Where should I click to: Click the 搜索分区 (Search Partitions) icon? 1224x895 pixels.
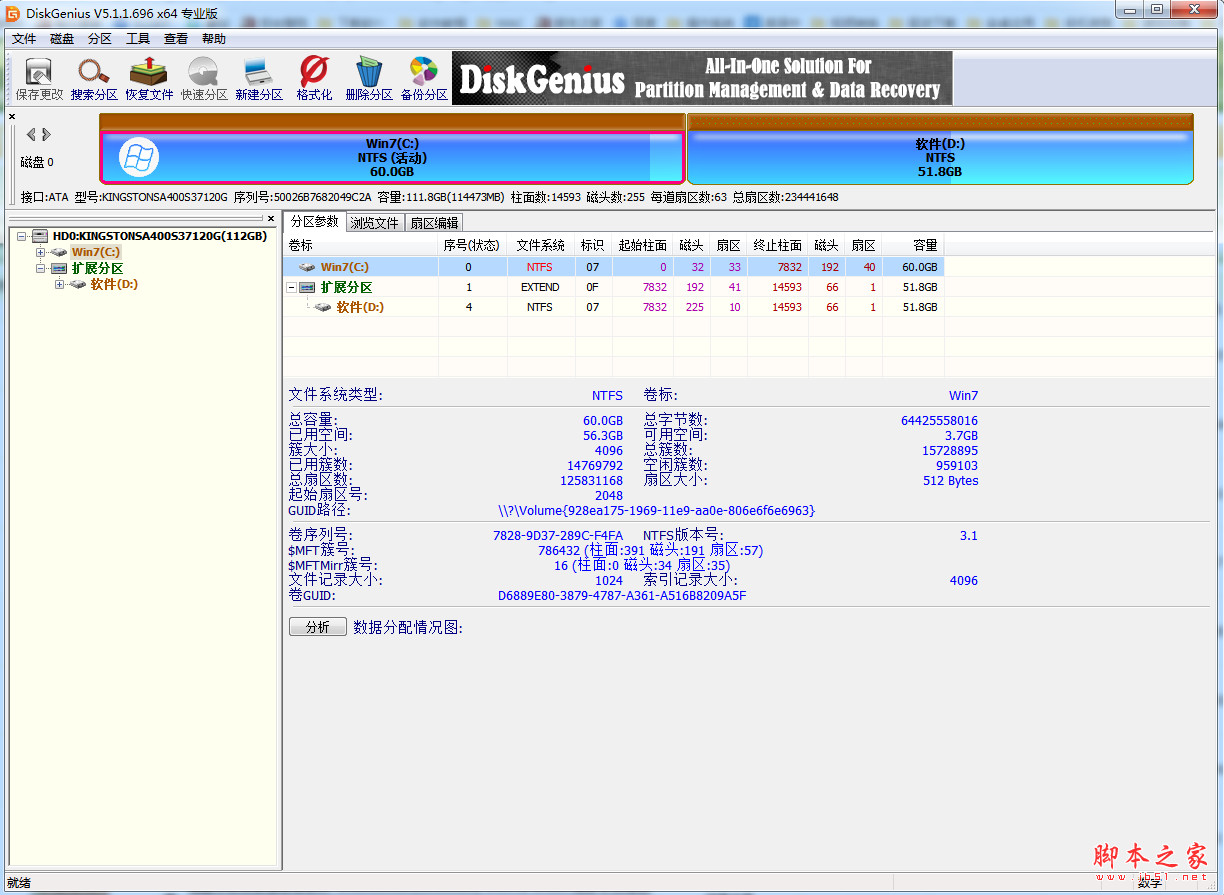pyautogui.click(x=94, y=78)
